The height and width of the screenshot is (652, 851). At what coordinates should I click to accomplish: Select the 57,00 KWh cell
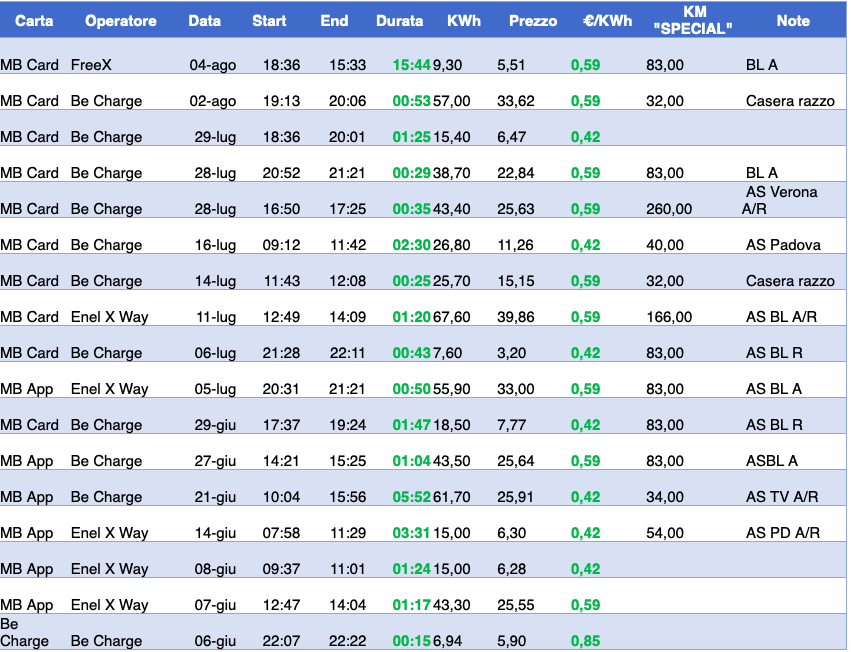coord(452,101)
